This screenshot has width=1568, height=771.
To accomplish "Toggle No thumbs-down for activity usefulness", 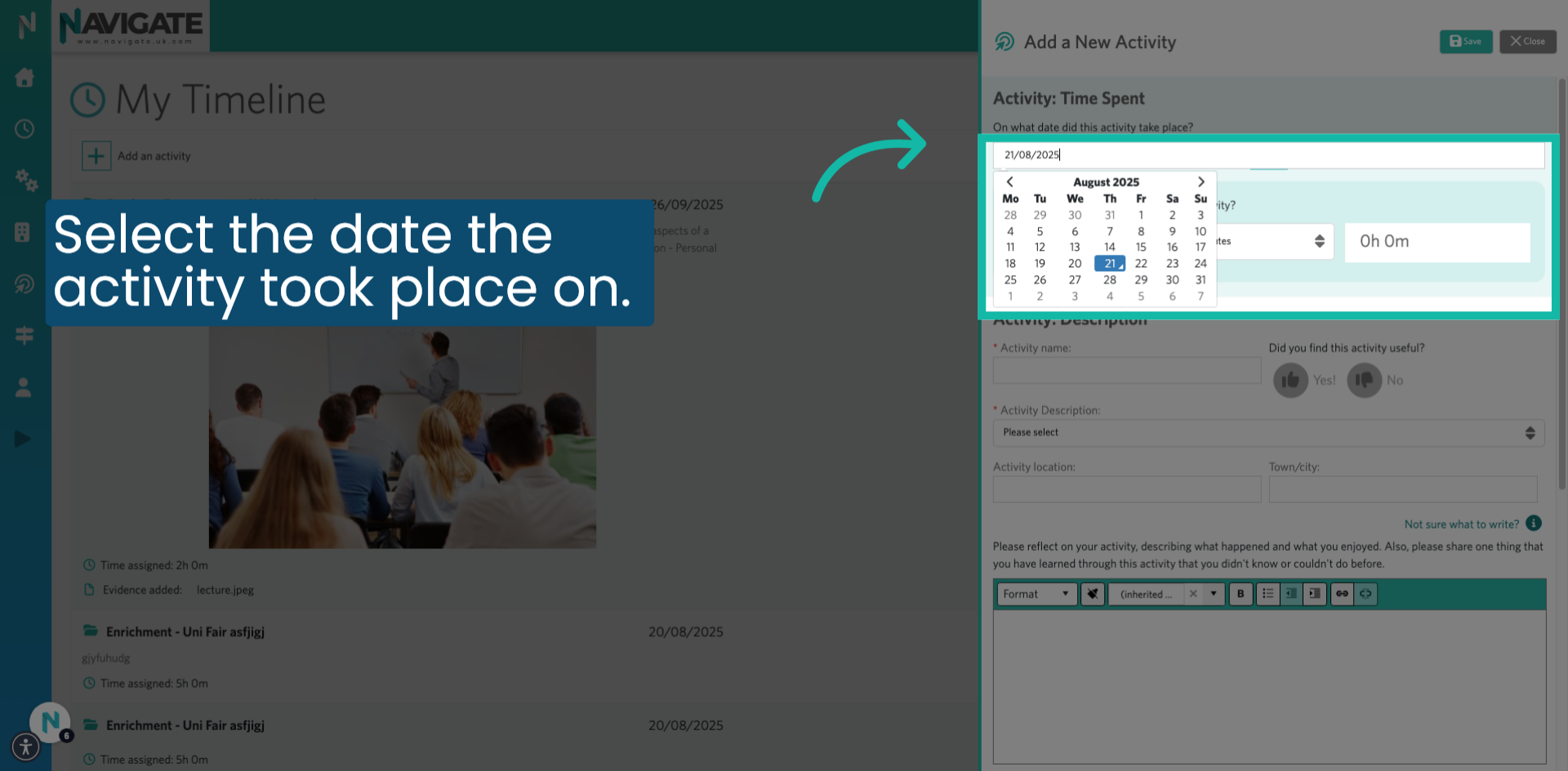I will tap(1363, 380).
